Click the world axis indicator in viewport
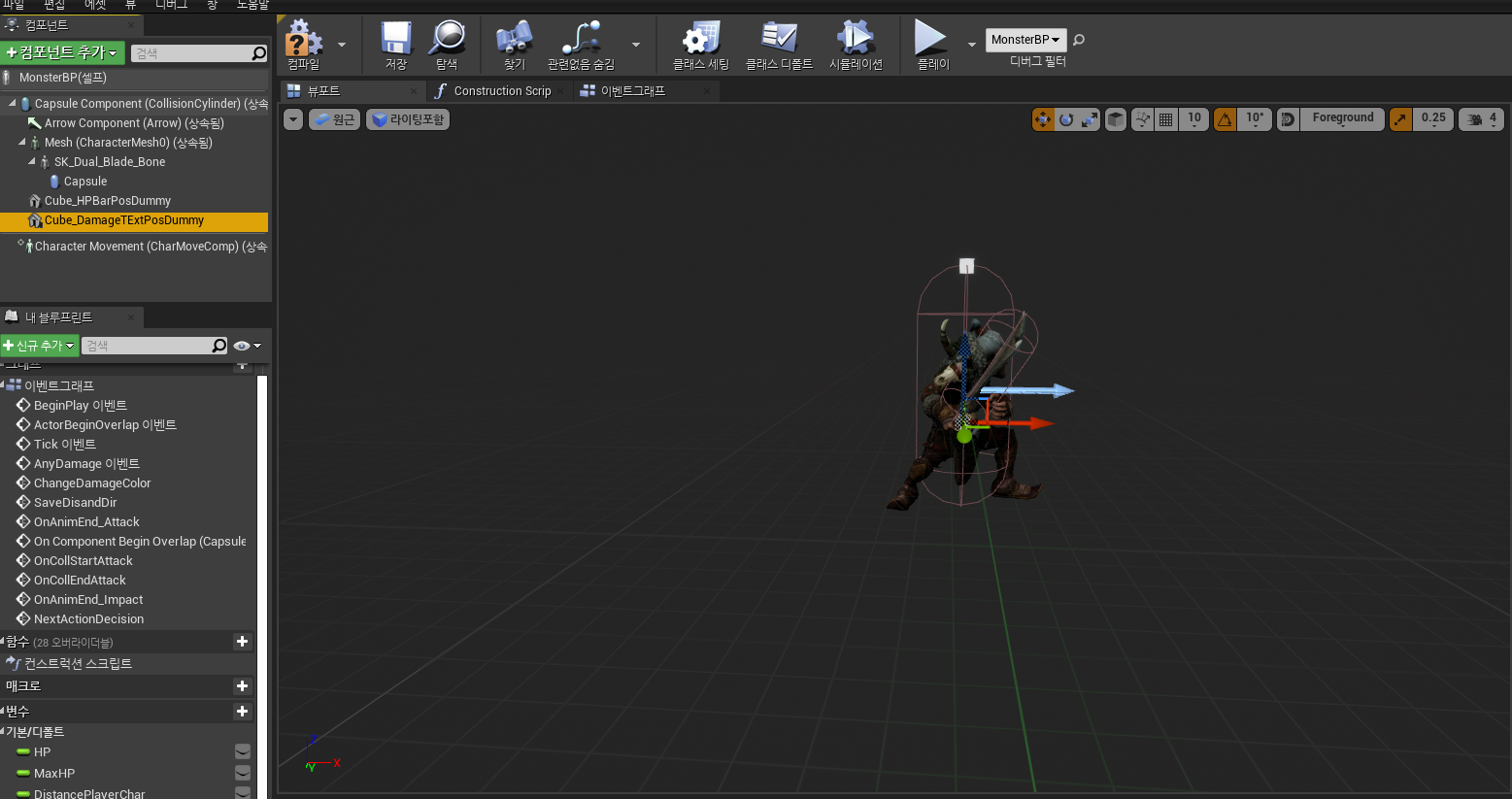Image resolution: width=1512 pixels, height=799 pixels. 321,754
